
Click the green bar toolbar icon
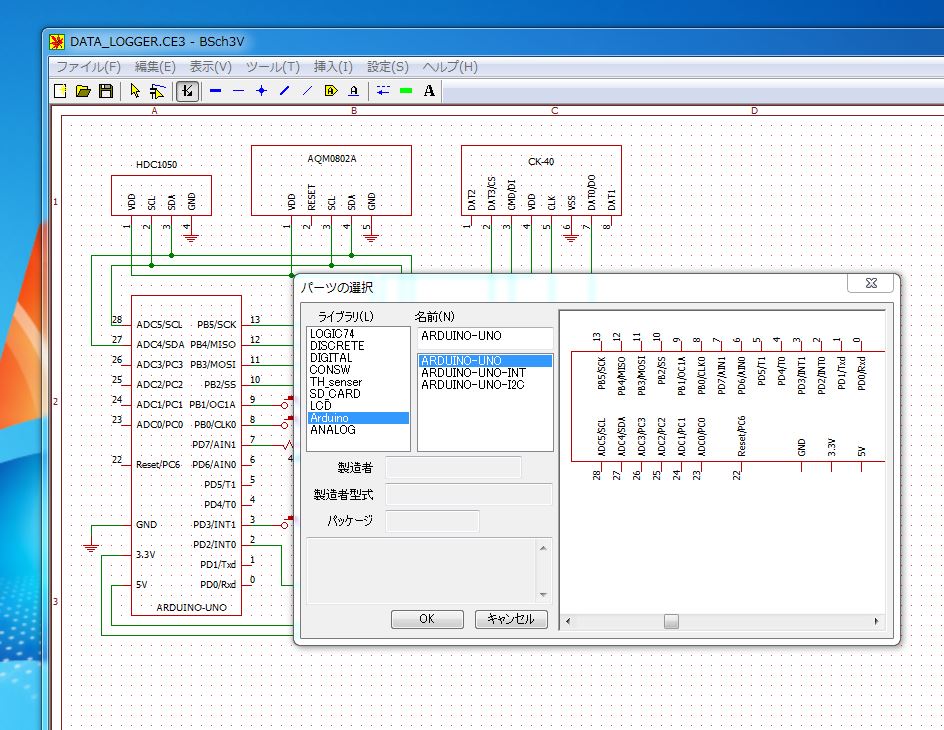pyautogui.click(x=406, y=91)
